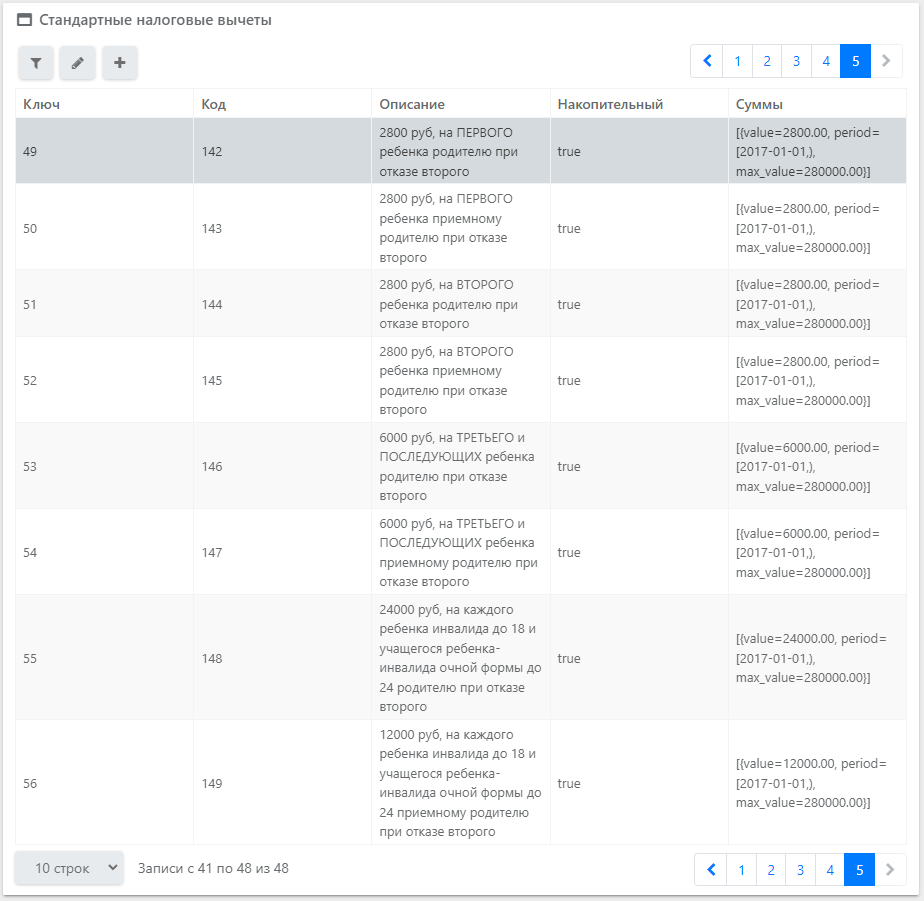Click the 'Описание' column header
Image resolution: width=924 pixels, height=901 pixels.
coord(412,104)
